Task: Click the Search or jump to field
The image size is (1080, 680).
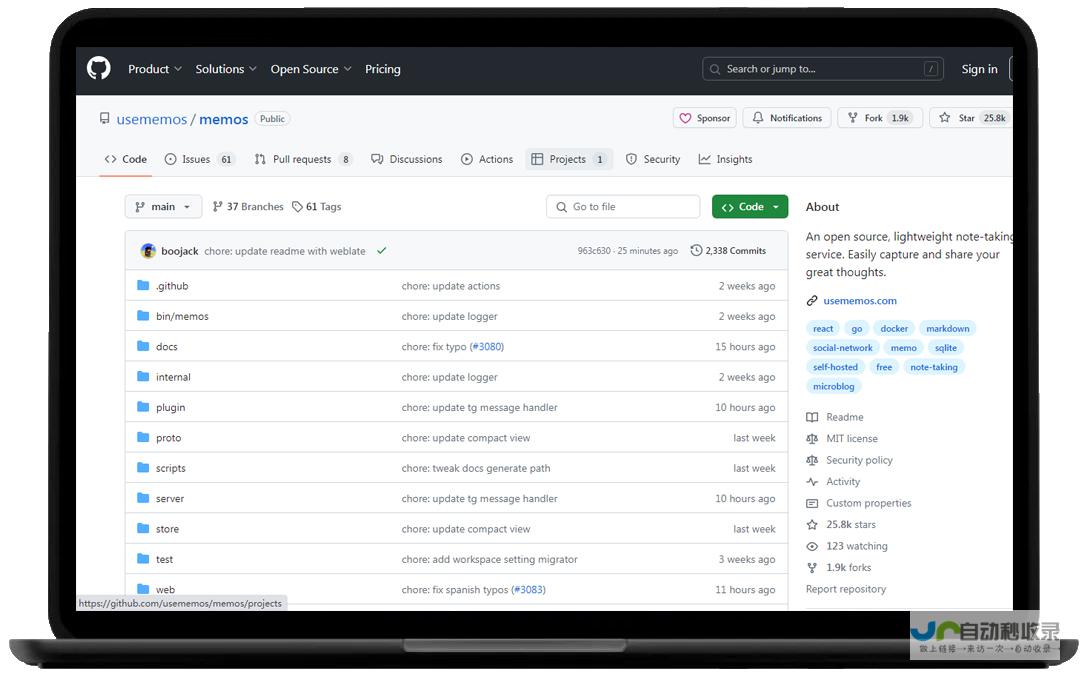Action: point(823,69)
